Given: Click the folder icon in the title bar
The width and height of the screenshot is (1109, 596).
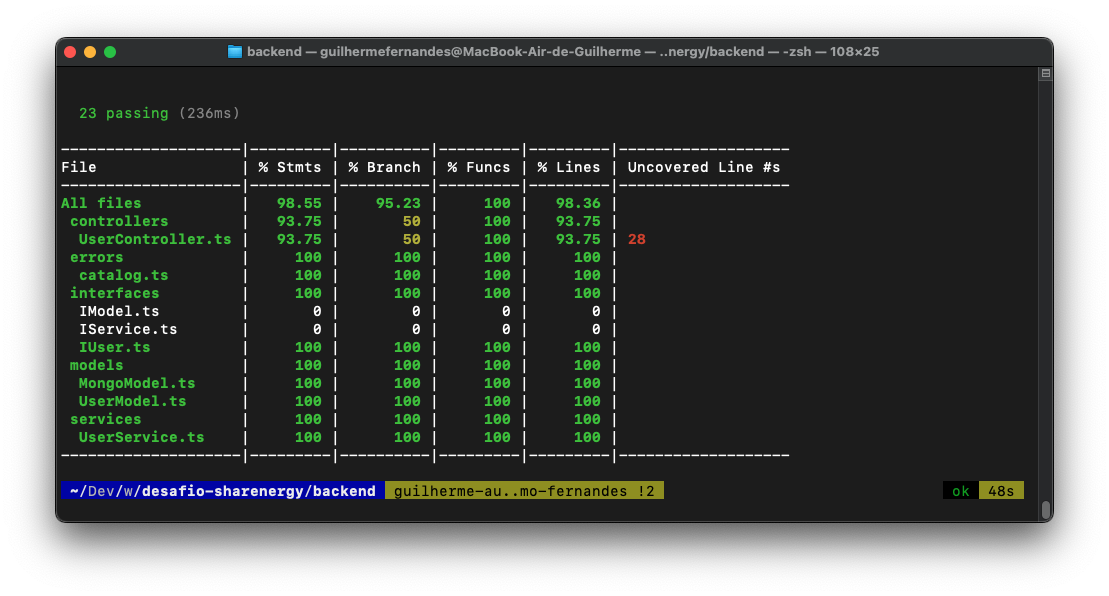Looking at the screenshot, I should coord(235,52).
